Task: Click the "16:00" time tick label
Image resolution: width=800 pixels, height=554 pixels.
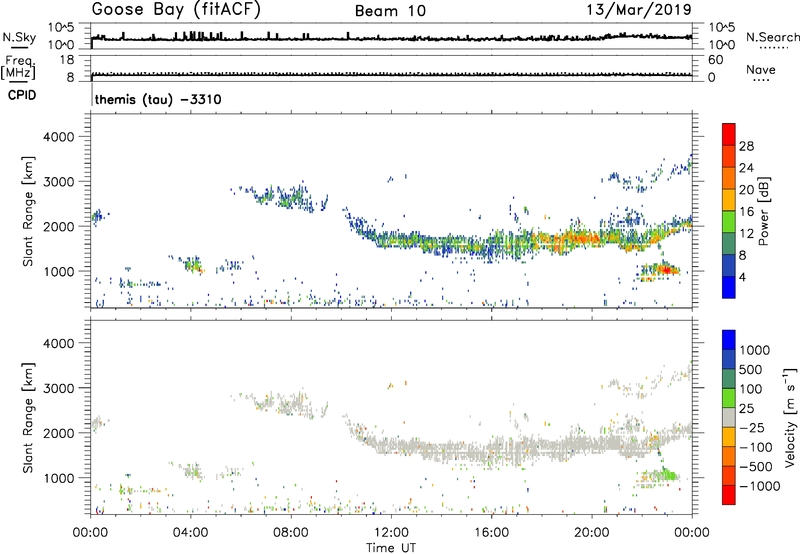Action: coord(491,533)
